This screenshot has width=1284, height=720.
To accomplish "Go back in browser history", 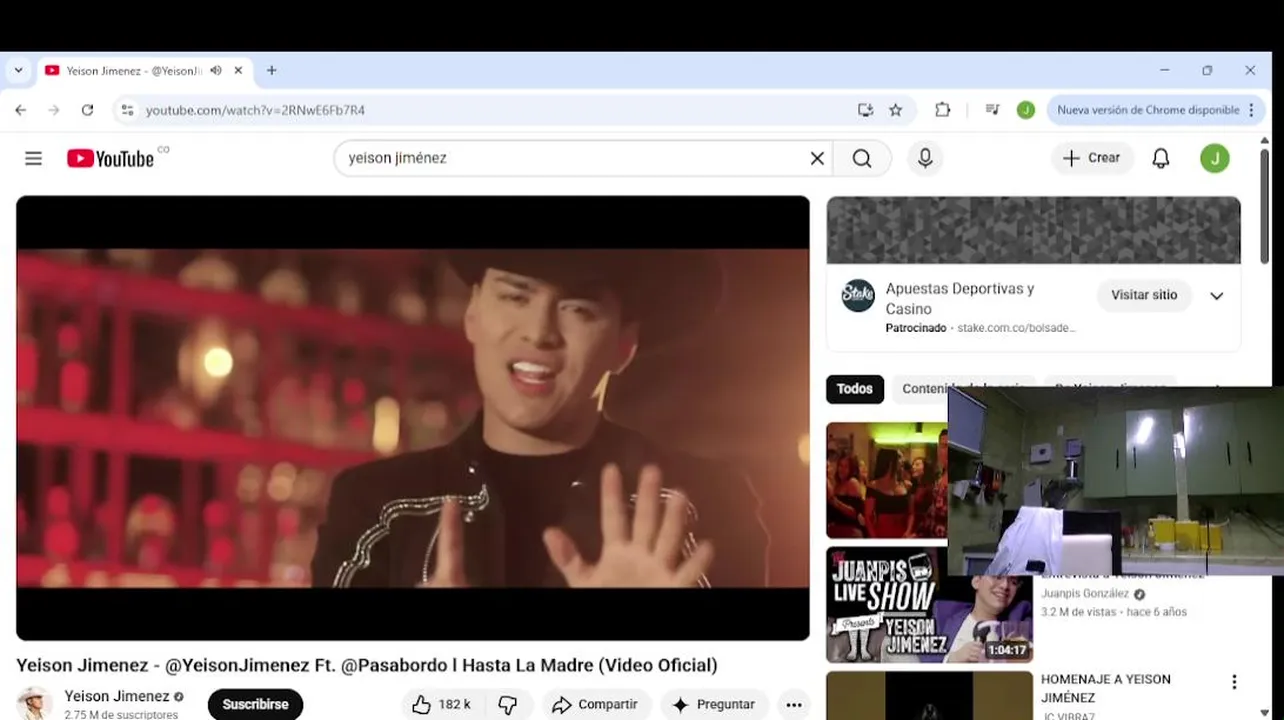I will click(x=21, y=110).
